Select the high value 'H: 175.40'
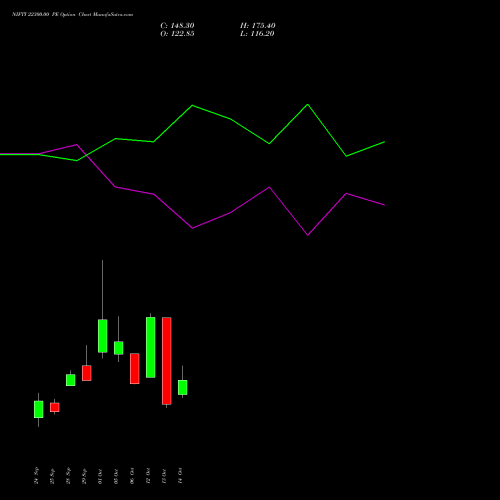The height and width of the screenshot is (500, 500). click(258, 26)
